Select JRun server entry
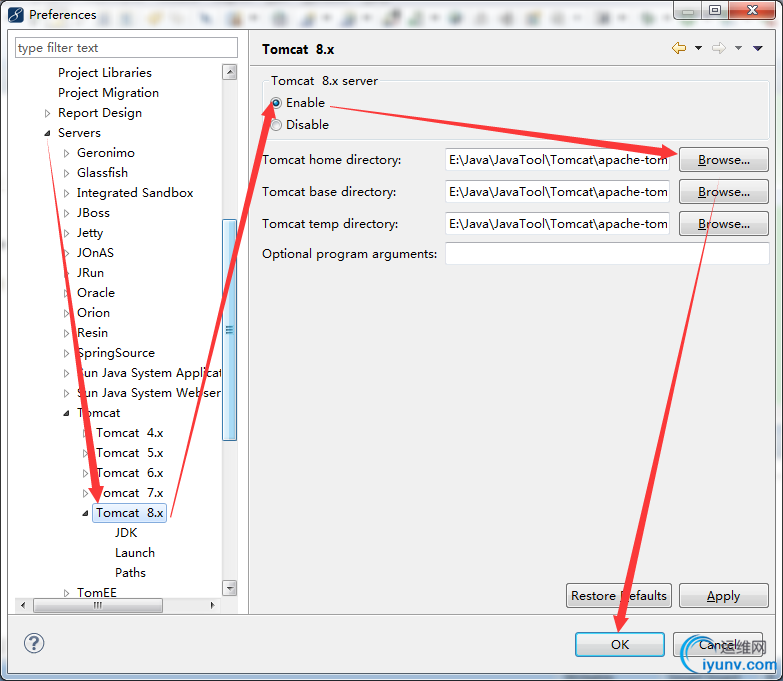The height and width of the screenshot is (681, 783). pyautogui.click(x=90, y=273)
